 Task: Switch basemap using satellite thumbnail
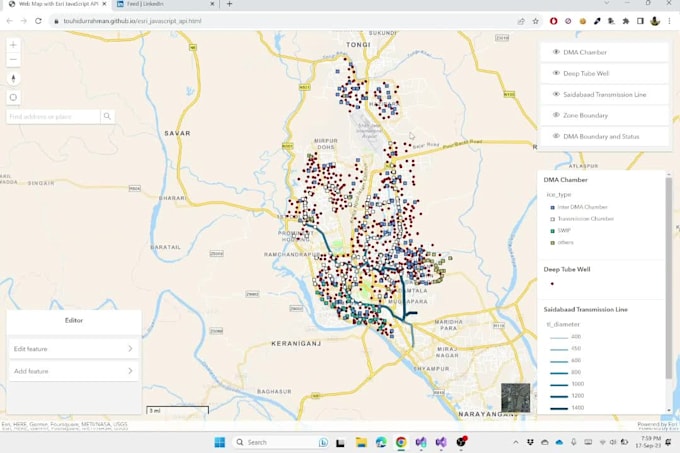click(x=515, y=398)
